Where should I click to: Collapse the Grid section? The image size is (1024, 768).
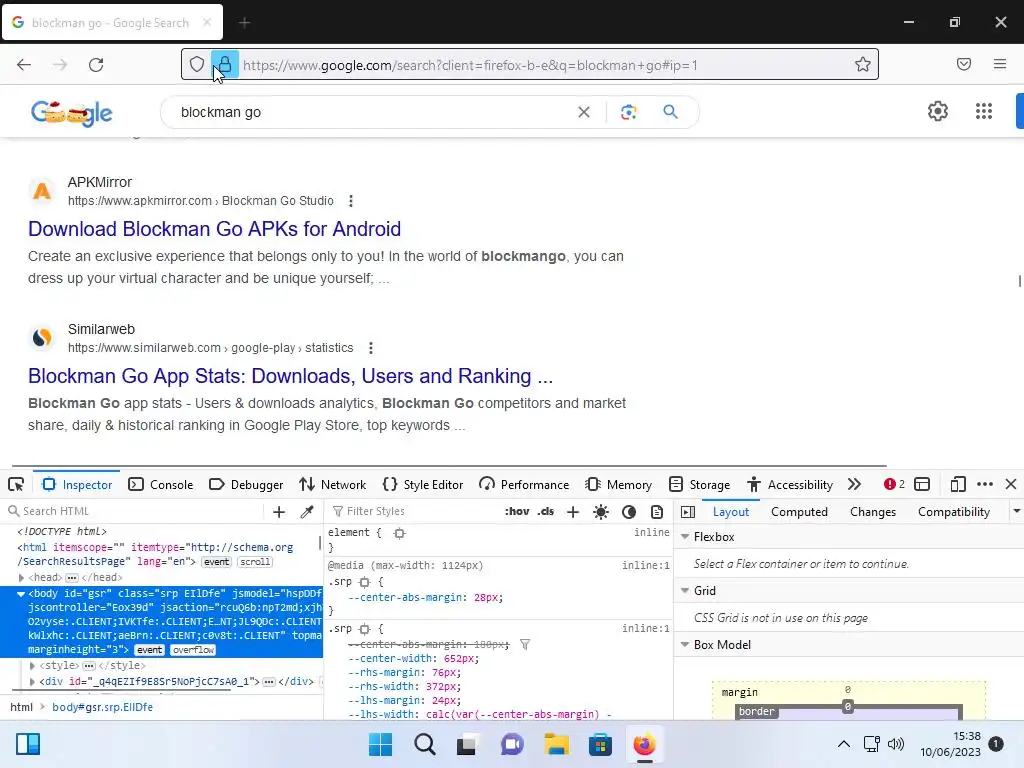[x=685, y=590]
